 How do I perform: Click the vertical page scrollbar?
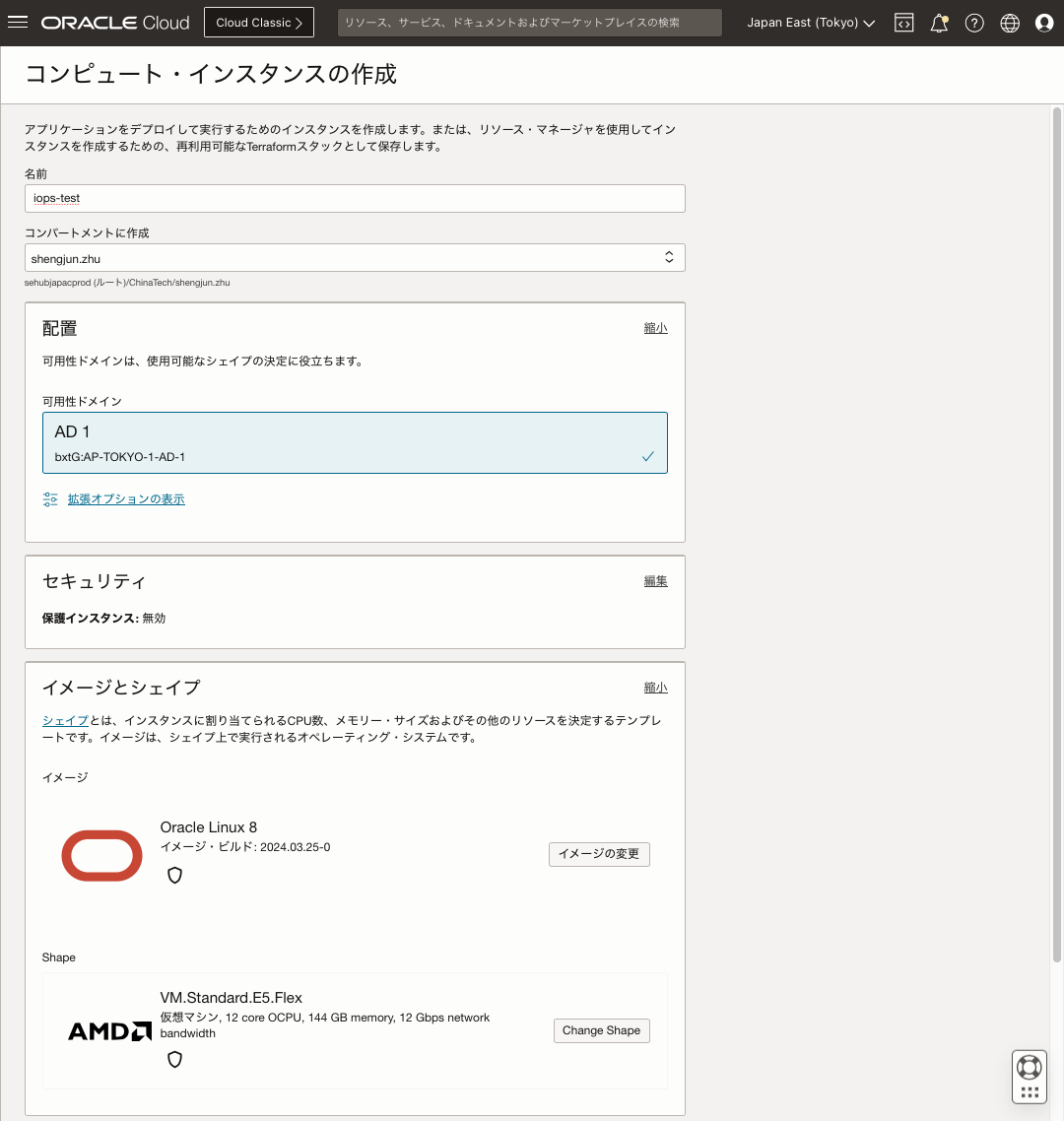pyautogui.click(x=1057, y=535)
